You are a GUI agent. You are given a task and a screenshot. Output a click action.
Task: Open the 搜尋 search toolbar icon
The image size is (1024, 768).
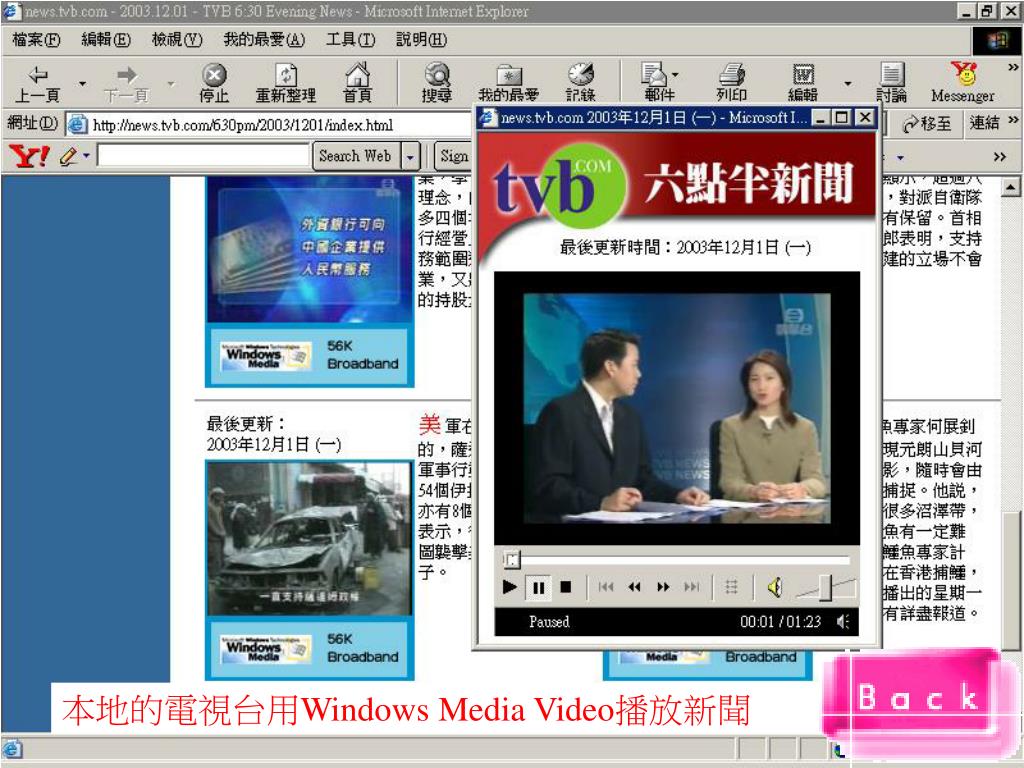coord(437,84)
